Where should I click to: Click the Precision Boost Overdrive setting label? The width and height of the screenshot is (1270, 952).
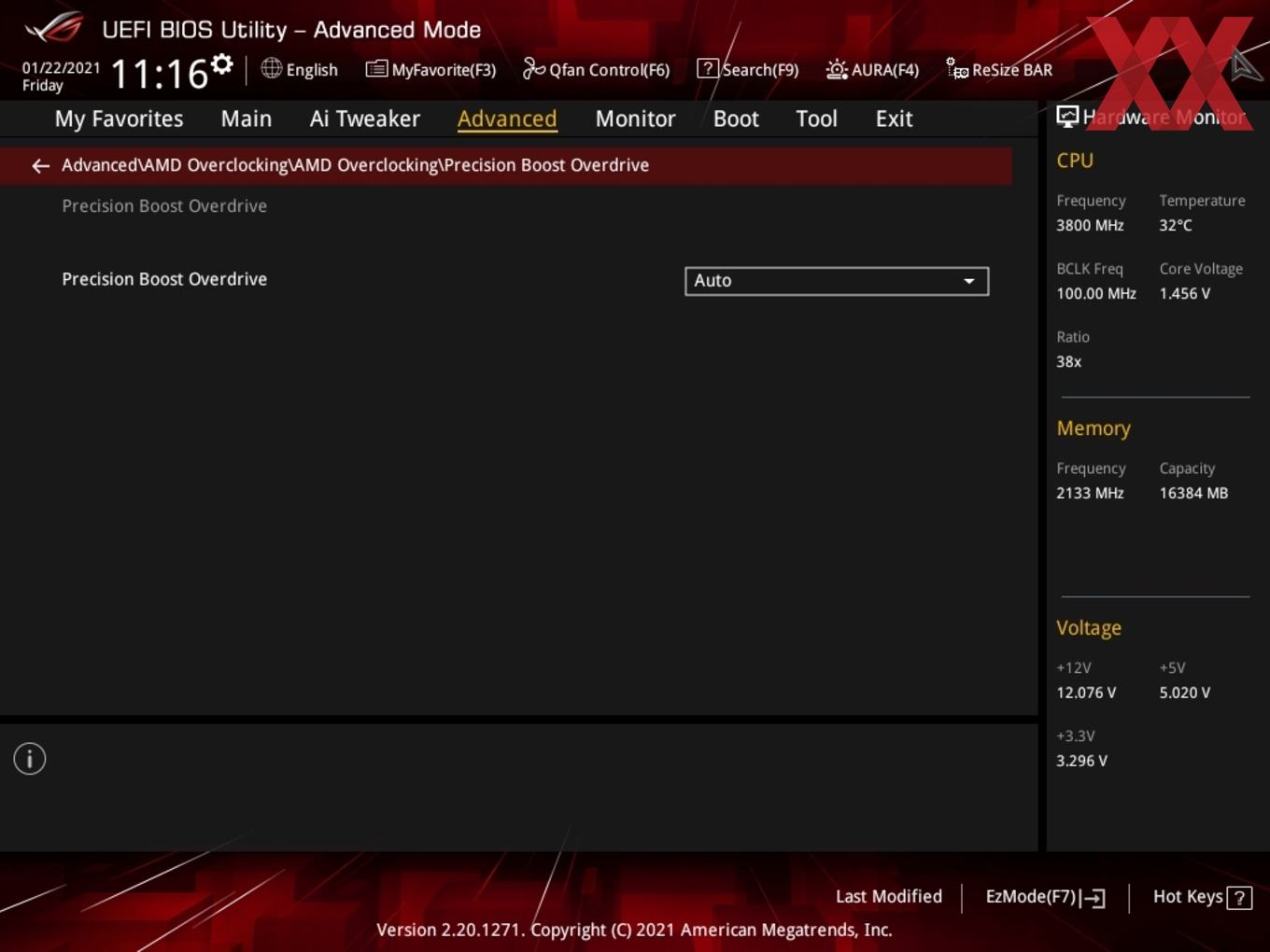click(164, 279)
